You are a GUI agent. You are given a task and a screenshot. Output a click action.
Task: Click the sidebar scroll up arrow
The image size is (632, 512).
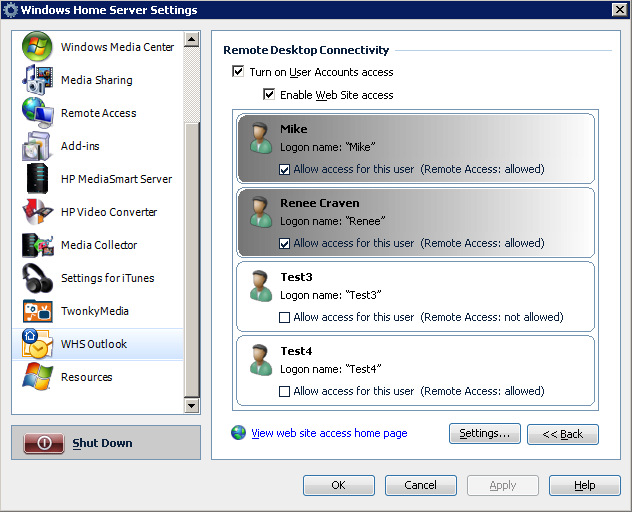(x=191, y=39)
